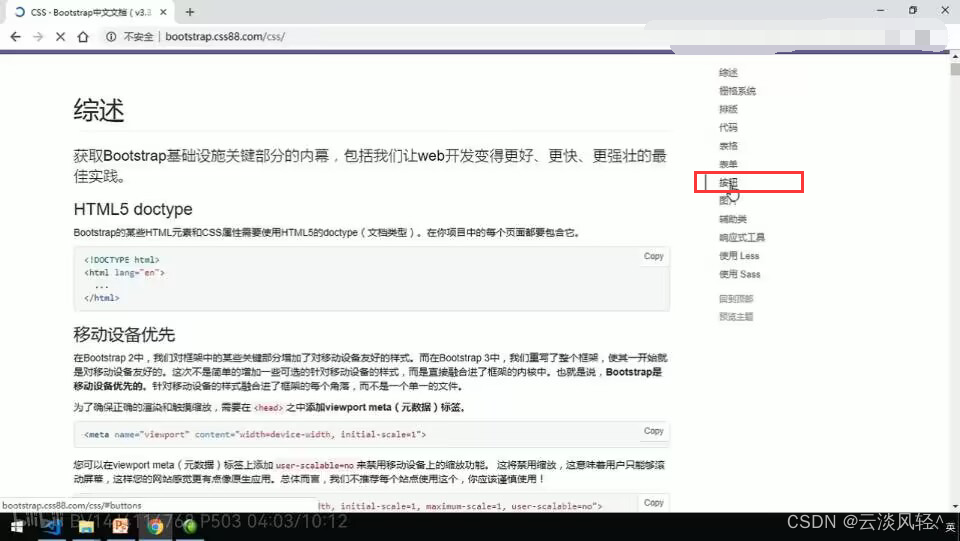Screen dimensions: 960x541
Task: Open Visual Studio Code in the taskbar
Action: coord(51,526)
